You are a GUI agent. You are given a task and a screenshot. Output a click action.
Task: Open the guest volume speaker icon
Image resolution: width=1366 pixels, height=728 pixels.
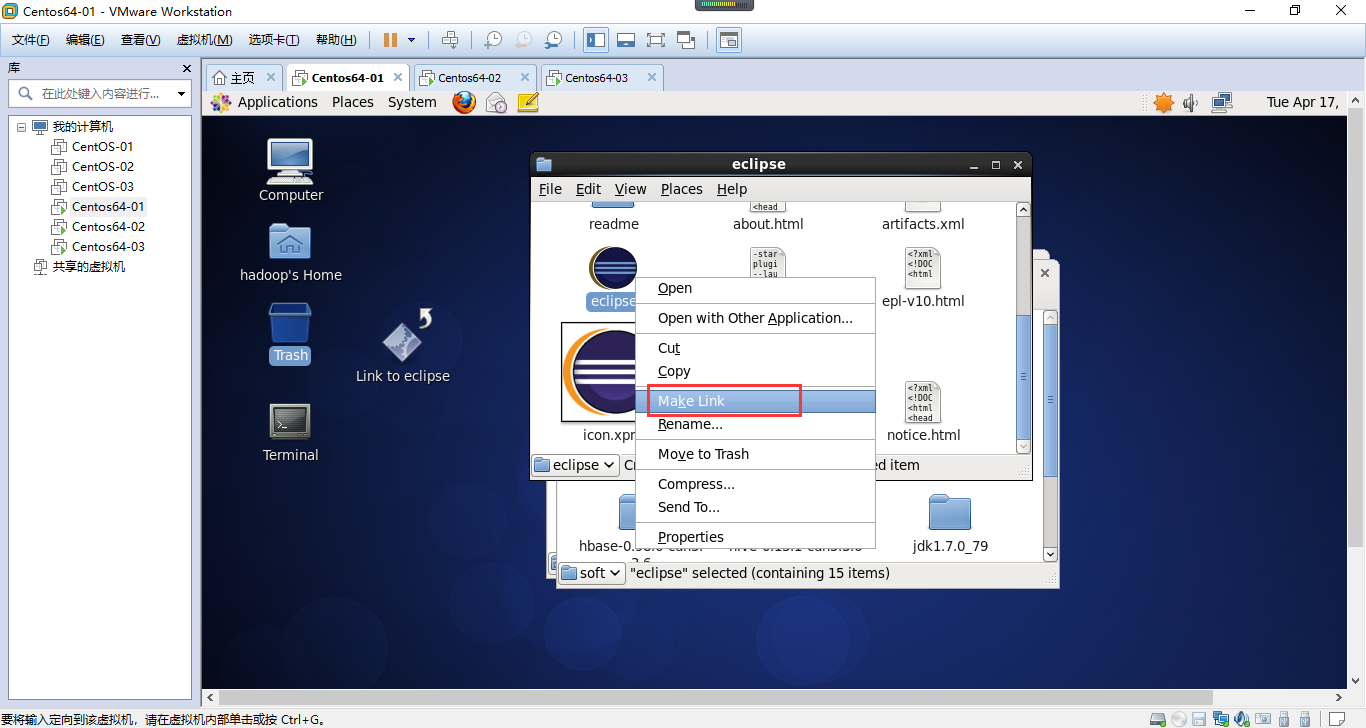pyautogui.click(x=1190, y=102)
